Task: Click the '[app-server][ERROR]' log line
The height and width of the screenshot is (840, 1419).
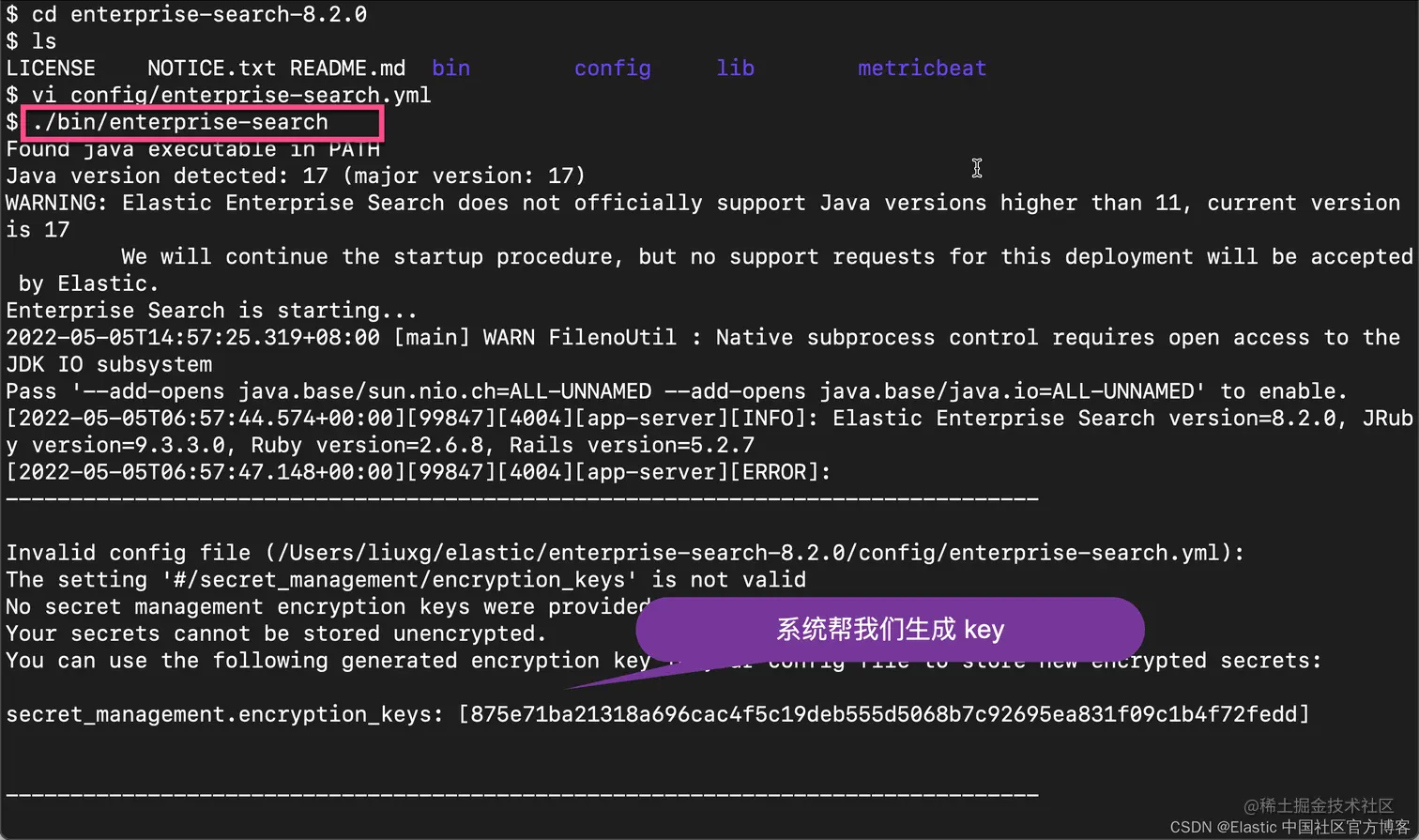Action: 419,472
